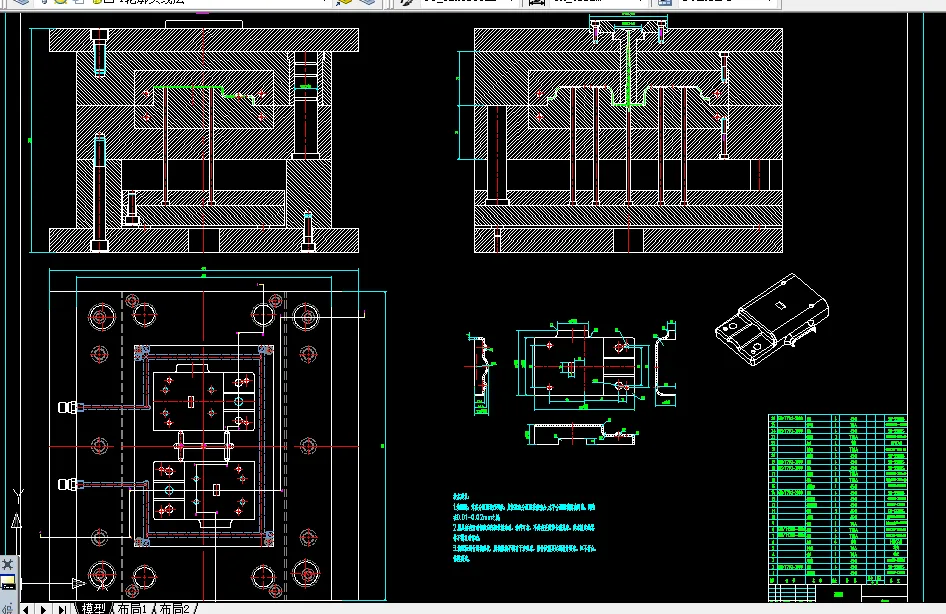This screenshot has width=946, height=614.
Task: Open the 布局2 layout tab
Action: (175, 609)
